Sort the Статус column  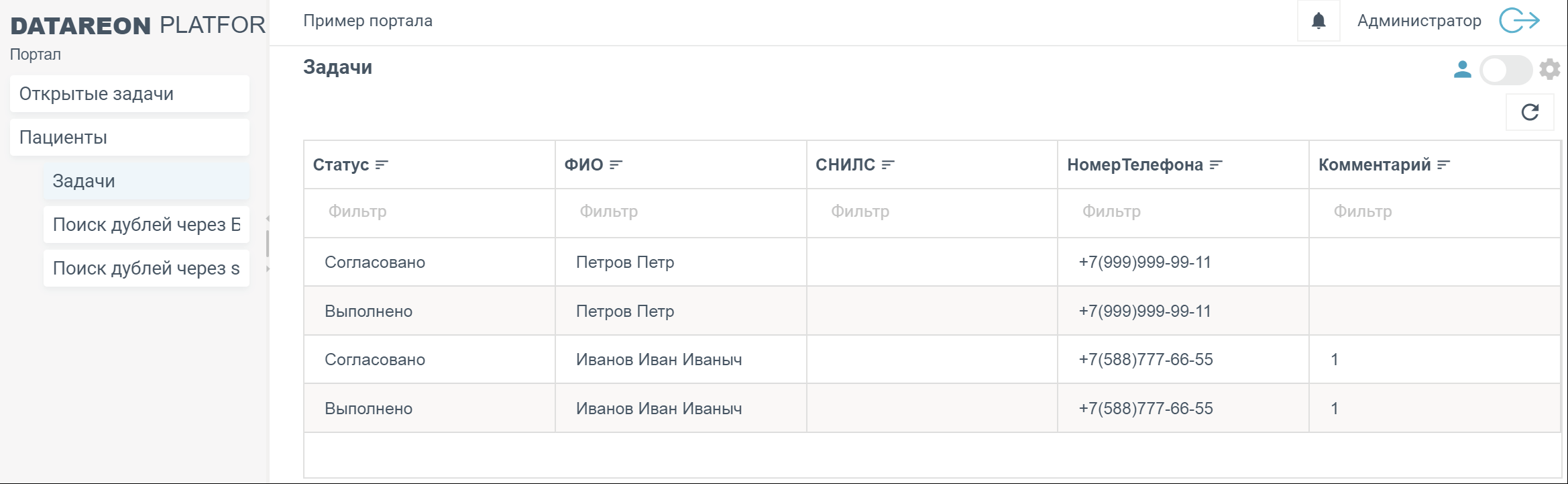[382, 164]
